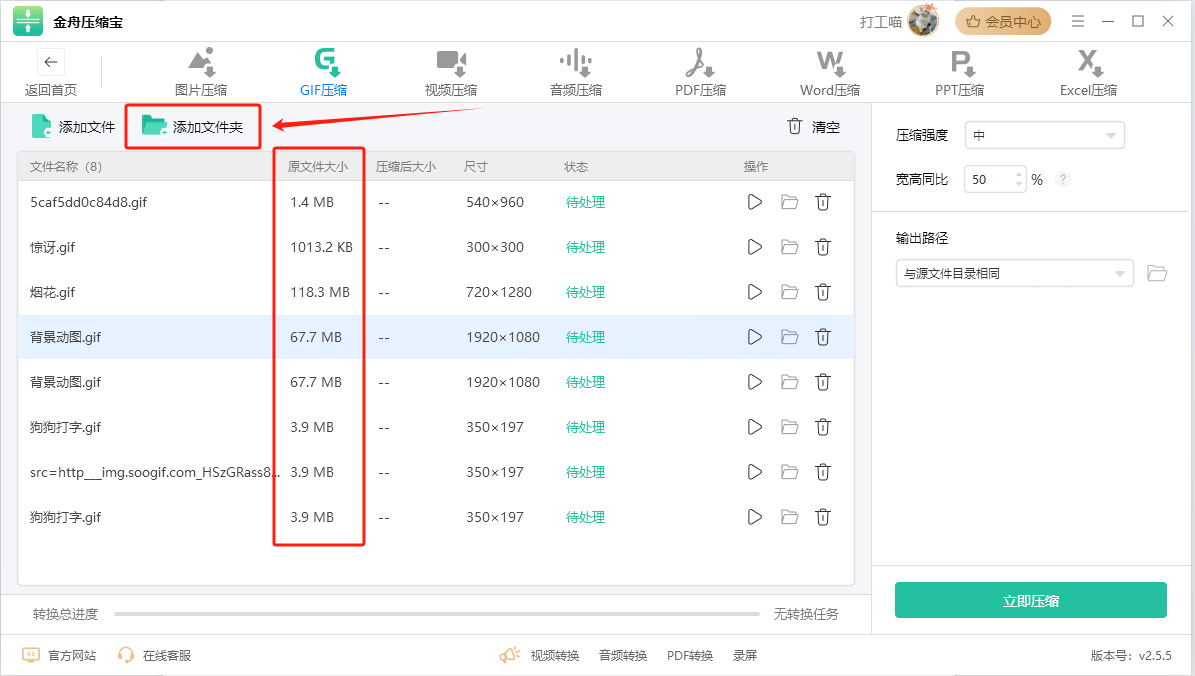Screen dimensions: 1195x676
Task: Increase the 宽高同比 percentage value
Action: 1019,174
